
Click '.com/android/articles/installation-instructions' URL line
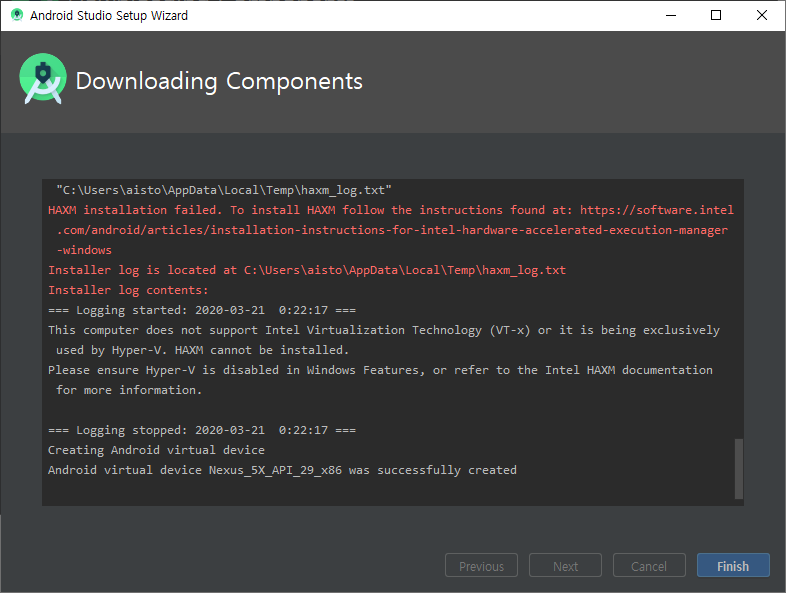coord(391,230)
